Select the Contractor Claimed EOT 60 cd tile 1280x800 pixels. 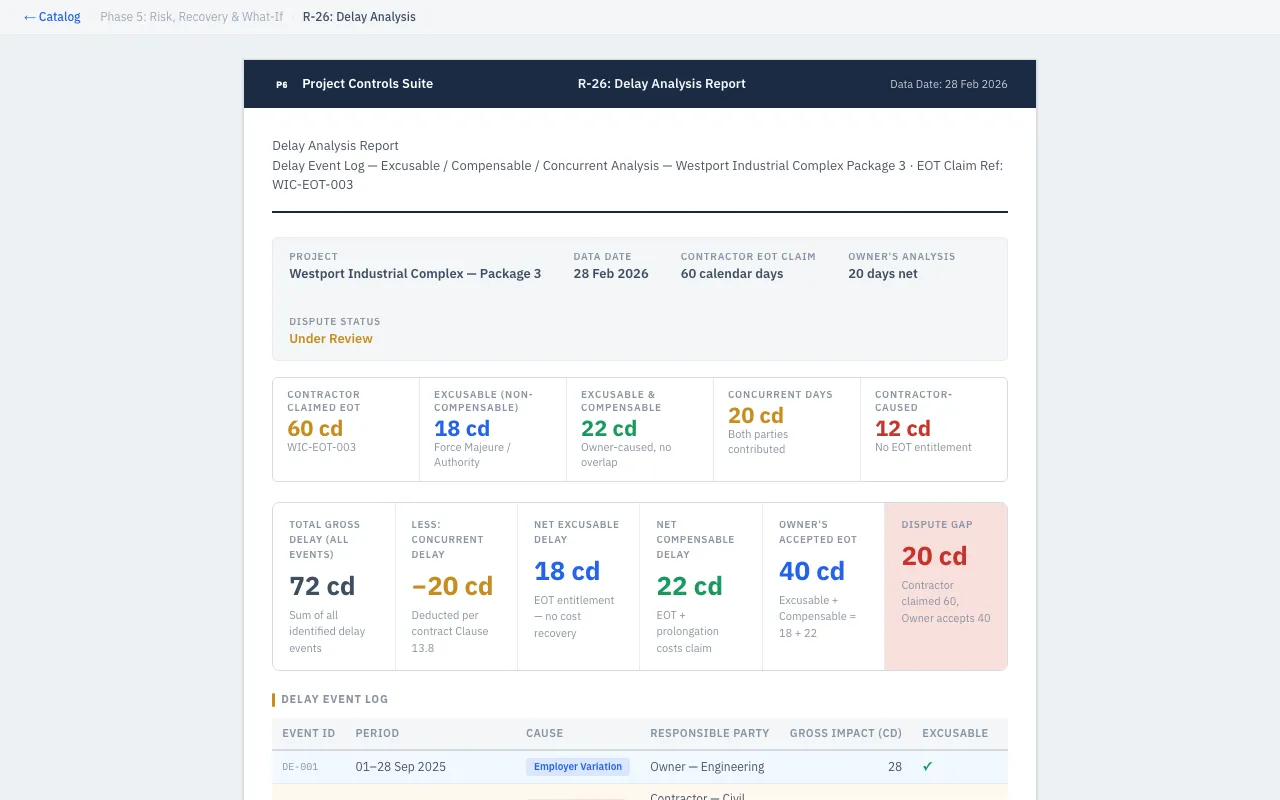tap(345, 429)
